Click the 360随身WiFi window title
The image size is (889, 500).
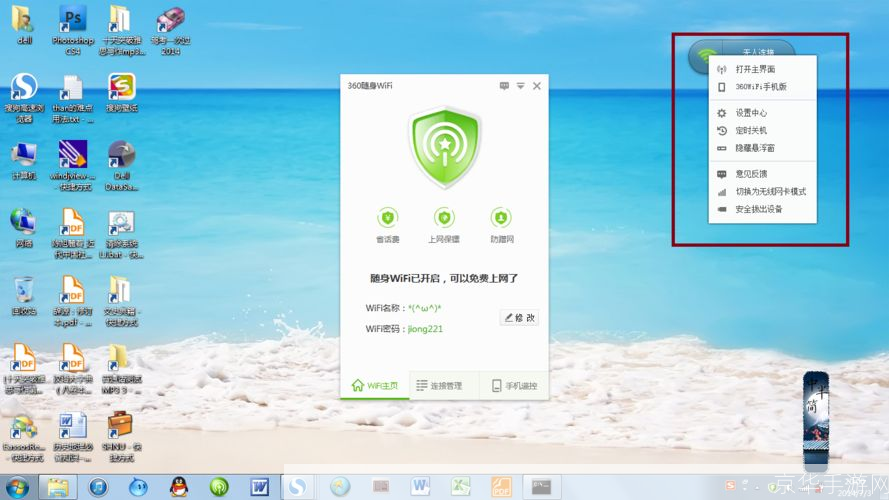(x=370, y=86)
